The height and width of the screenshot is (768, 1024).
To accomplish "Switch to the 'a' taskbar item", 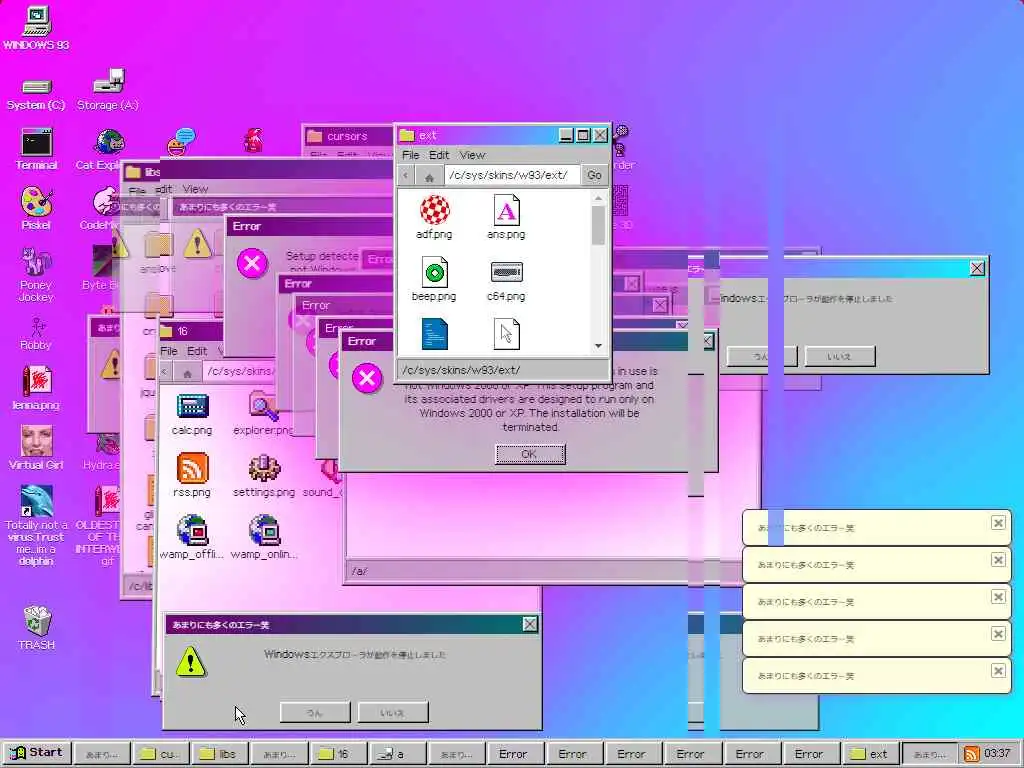I will tap(398, 754).
